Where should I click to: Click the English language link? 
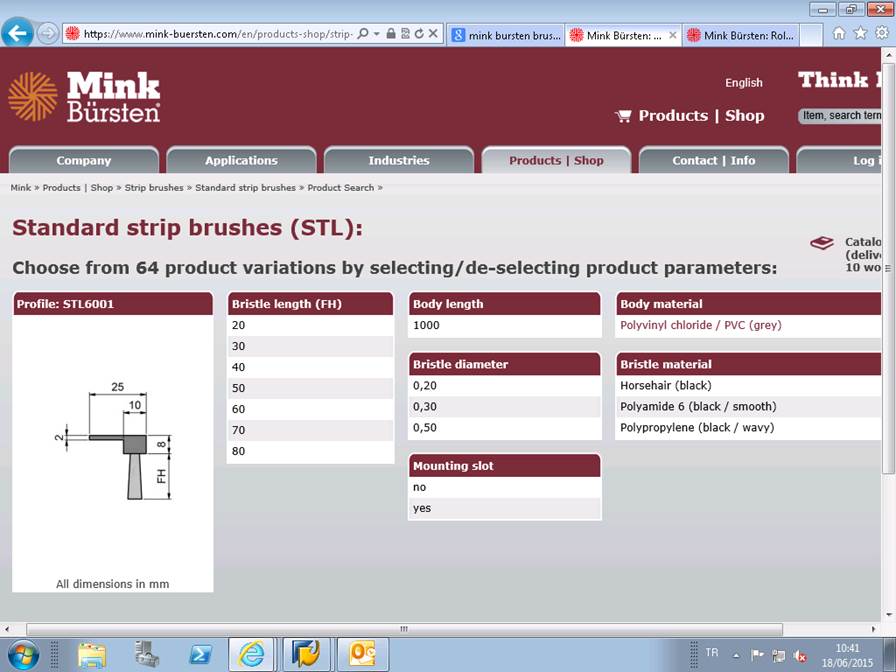(x=744, y=83)
